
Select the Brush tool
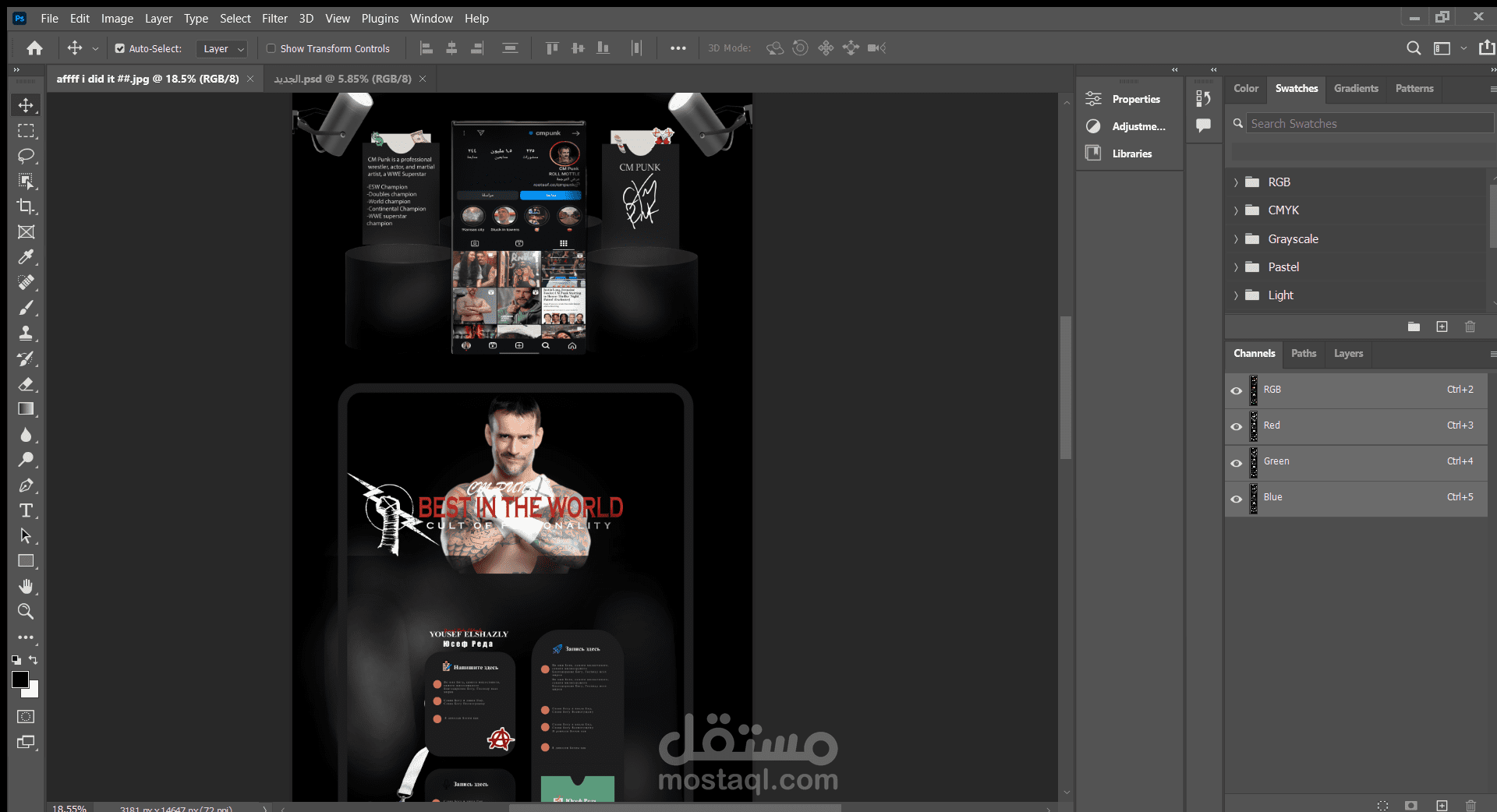[x=26, y=308]
